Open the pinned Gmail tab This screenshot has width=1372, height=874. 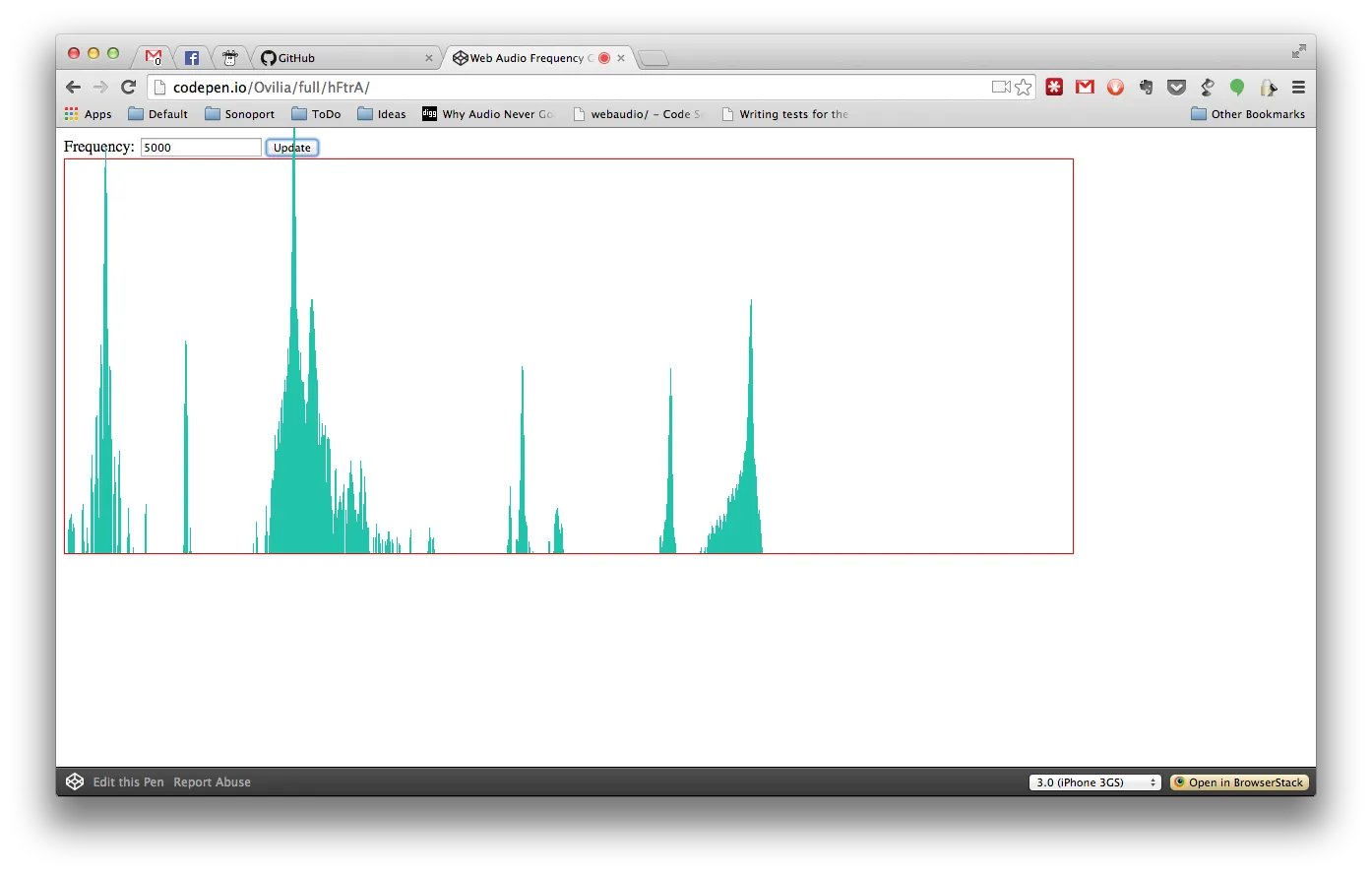coord(154,57)
